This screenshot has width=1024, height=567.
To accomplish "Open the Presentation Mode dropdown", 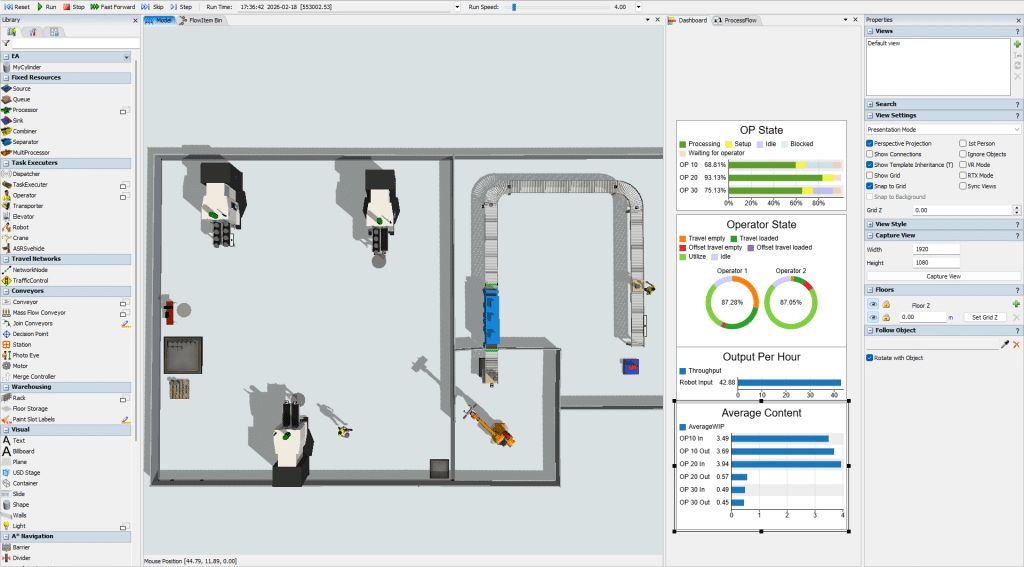I will tap(943, 129).
